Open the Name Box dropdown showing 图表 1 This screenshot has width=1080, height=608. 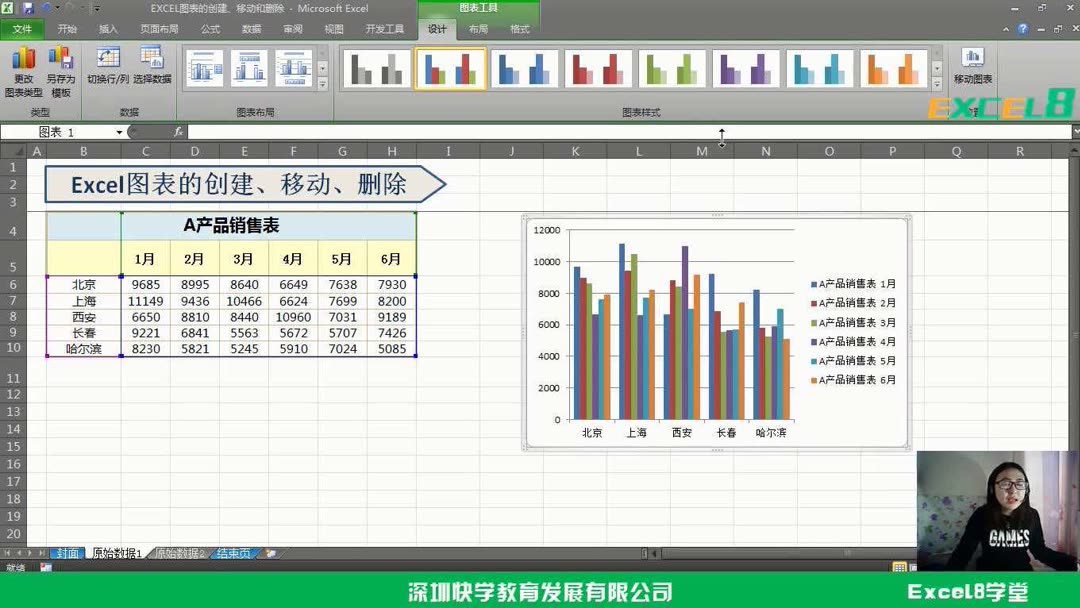[121, 131]
